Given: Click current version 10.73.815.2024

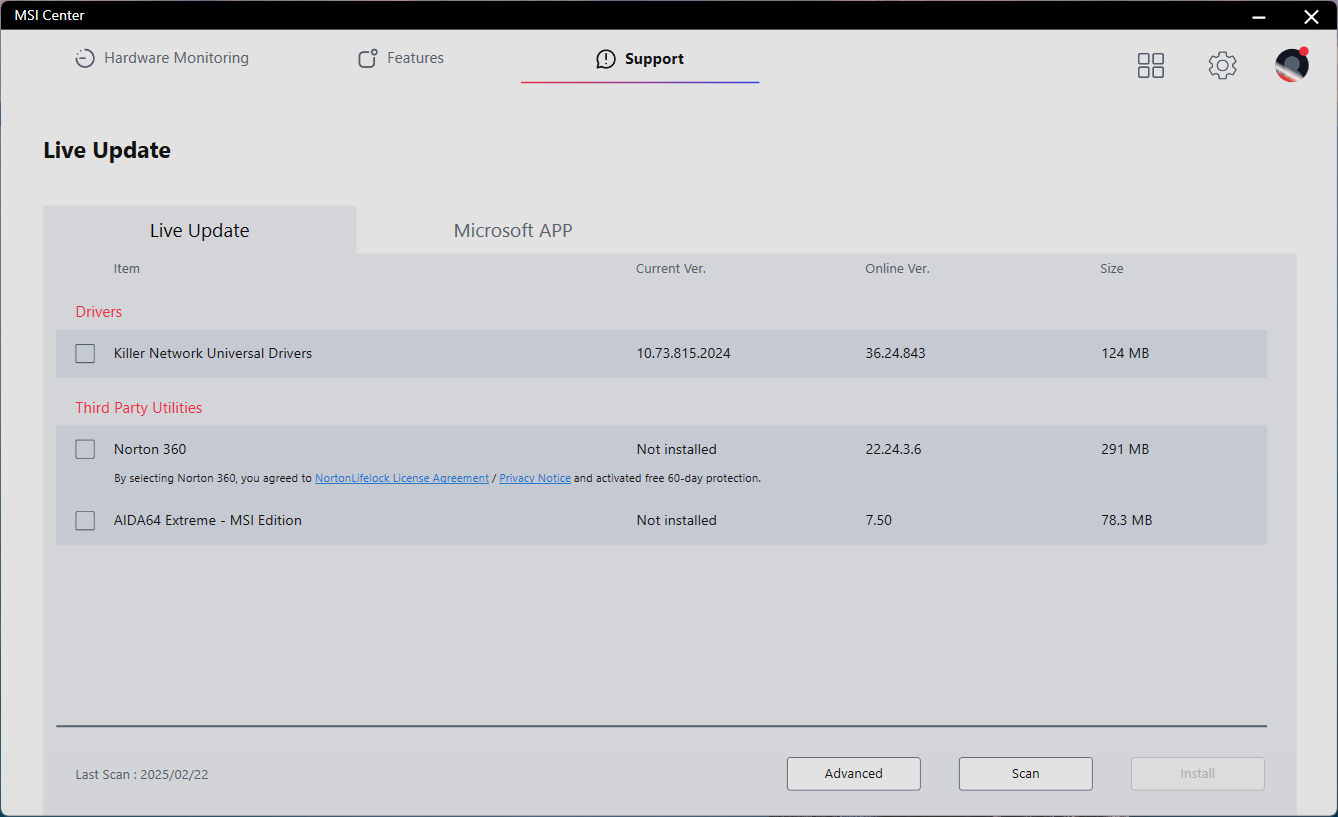Looking at the screenshot, I should [x=684, y=353].
